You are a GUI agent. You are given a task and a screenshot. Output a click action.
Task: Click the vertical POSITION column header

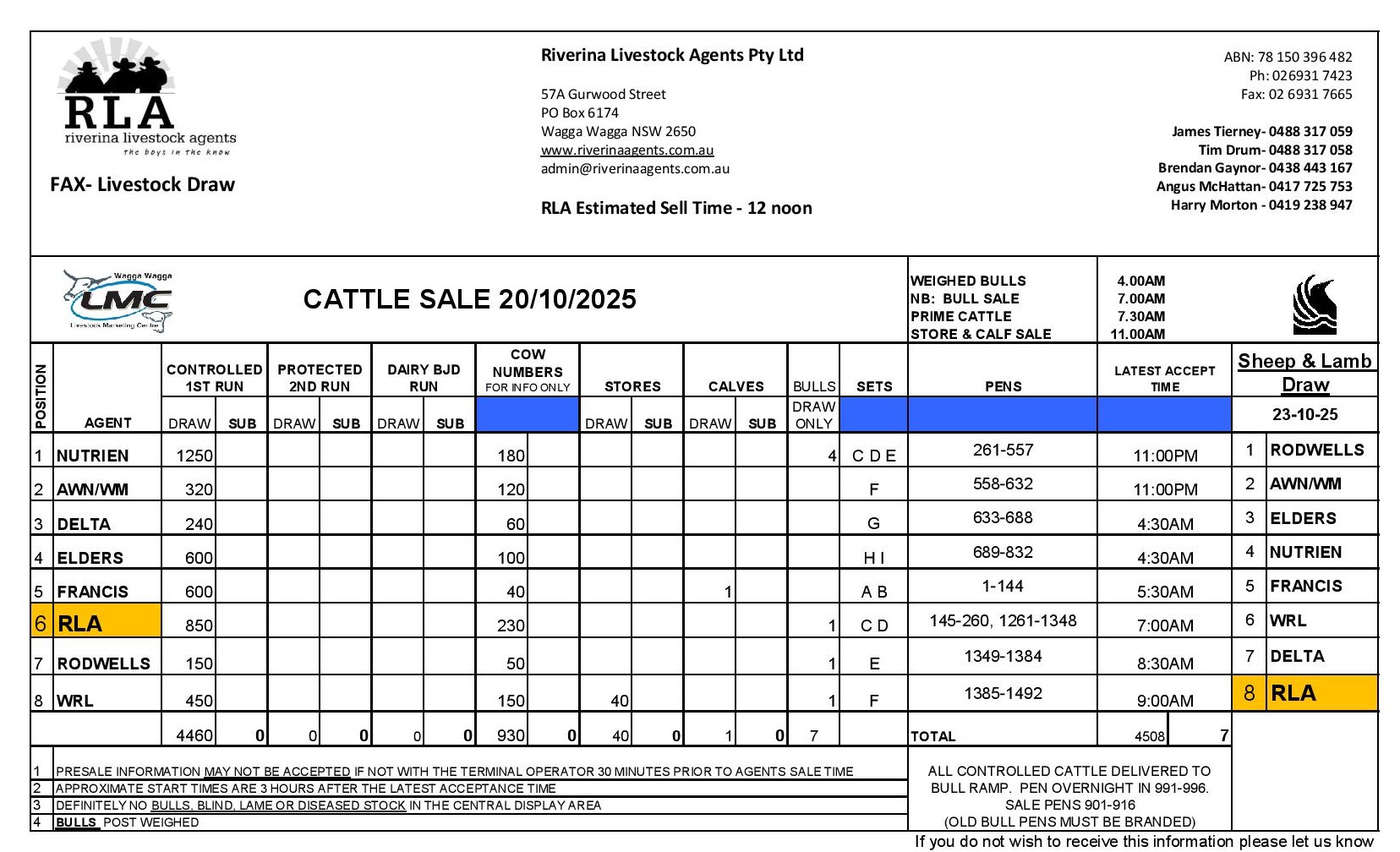tap(41, 396)
